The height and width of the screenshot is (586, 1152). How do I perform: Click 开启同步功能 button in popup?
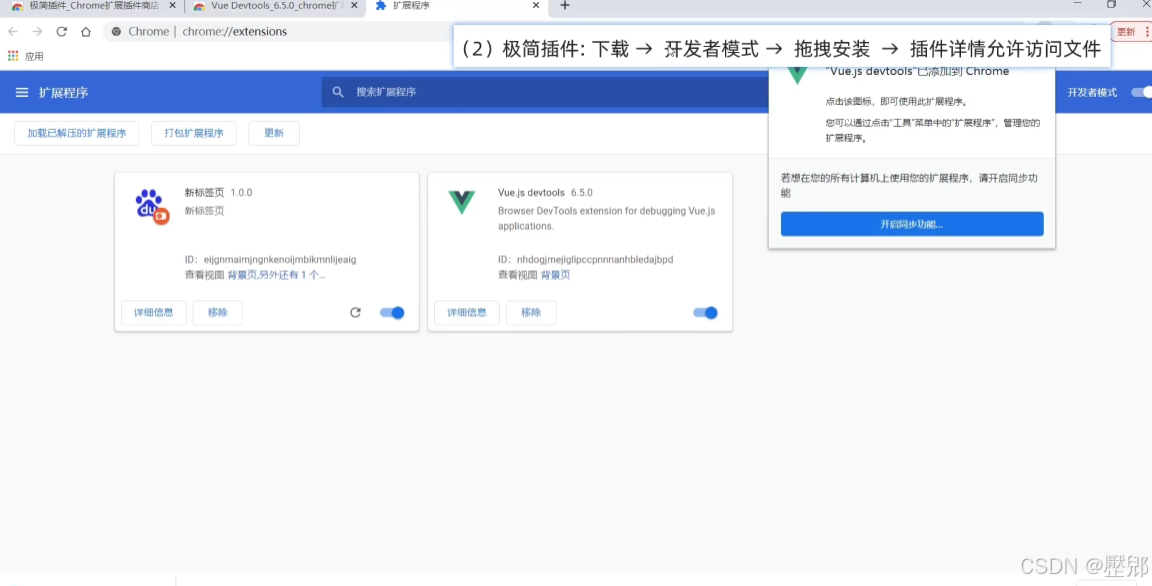pyautogui.click(x=912, y=224)
